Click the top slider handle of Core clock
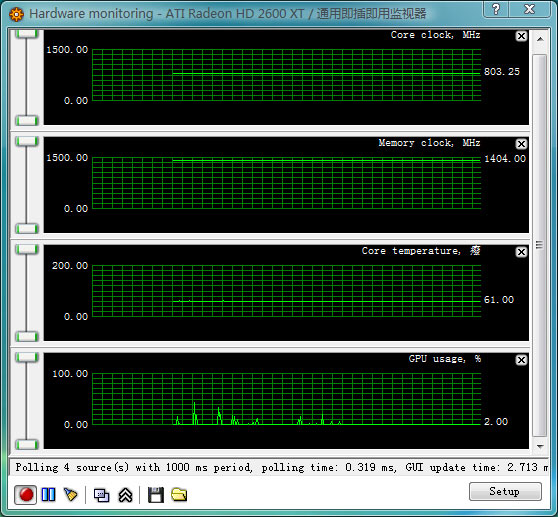Image resolution: width=558 pixels, height=517 pixels. pyautogui.click(x=27, y=34)
